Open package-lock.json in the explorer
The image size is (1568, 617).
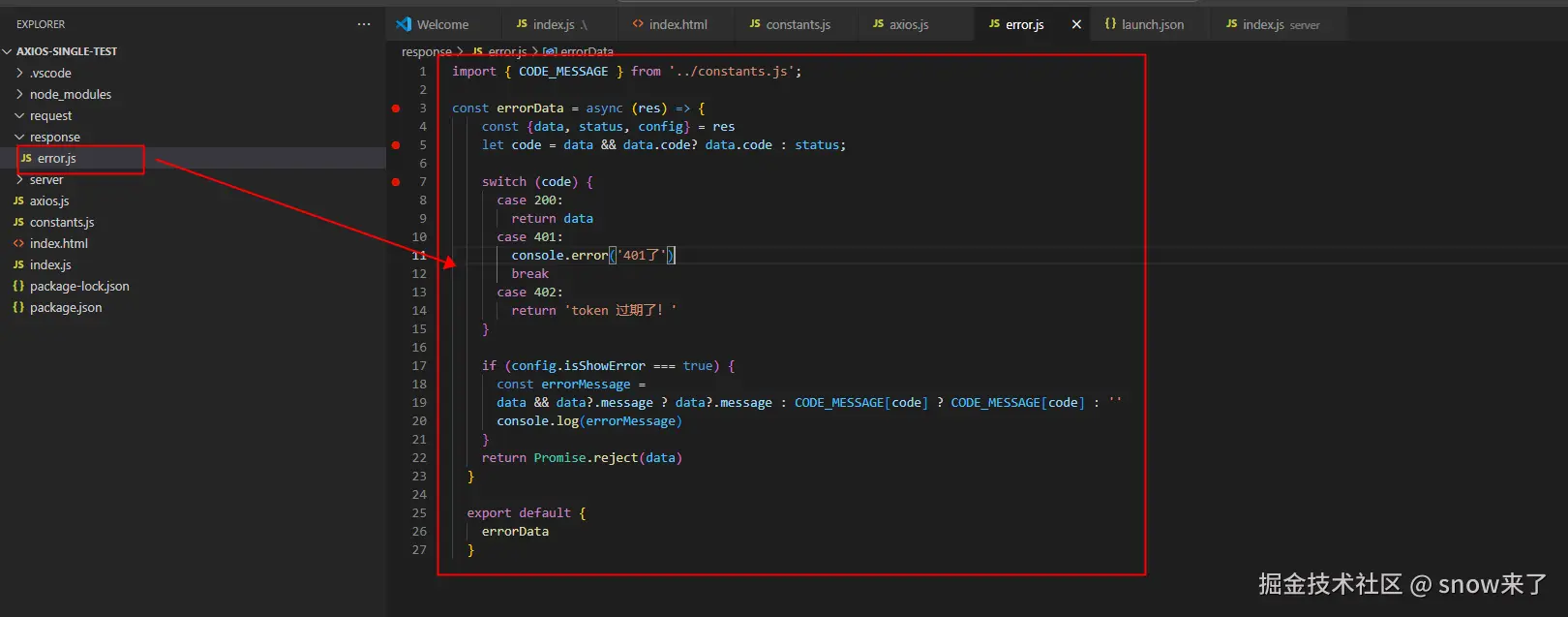point(79,286)
